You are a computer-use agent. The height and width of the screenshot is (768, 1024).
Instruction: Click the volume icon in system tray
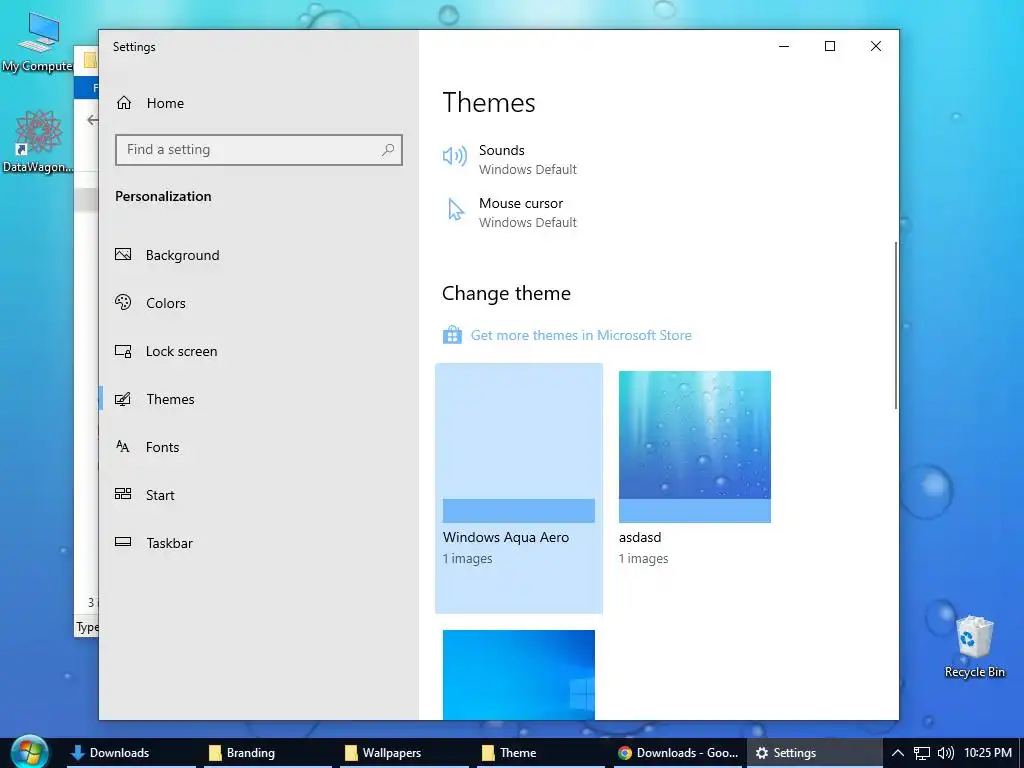945,753
